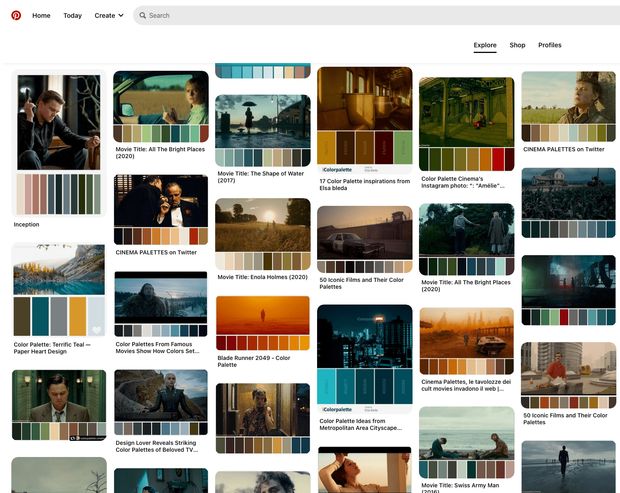The image size is (620, 493).
Task: Open the Create dropdown chevron
Action: click(121, 15)
